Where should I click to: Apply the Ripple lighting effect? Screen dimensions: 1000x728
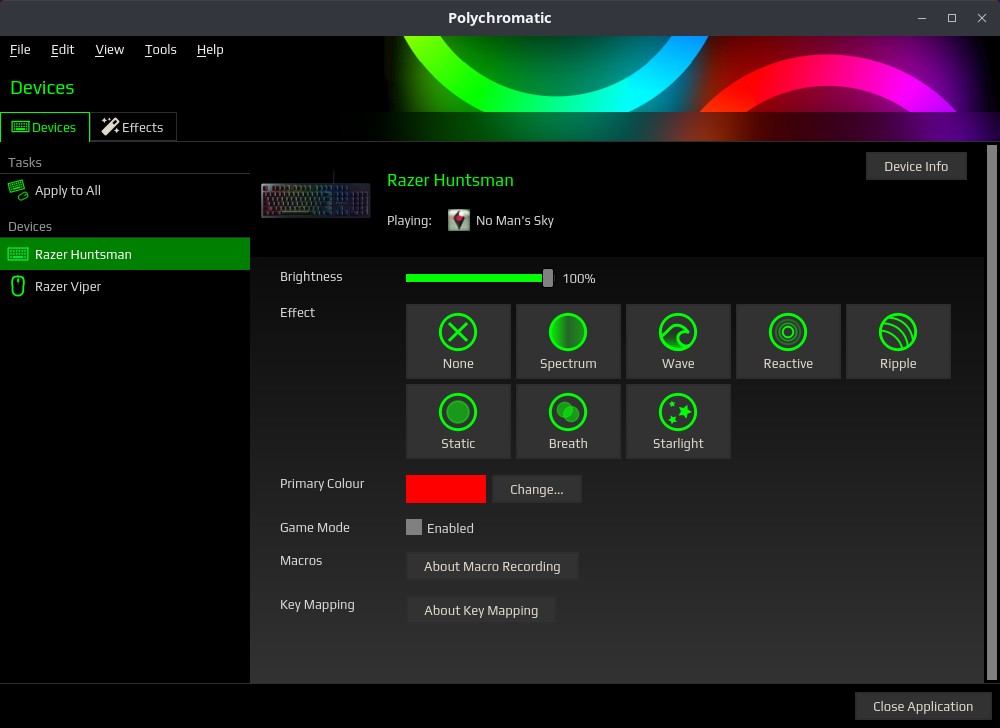point(898,341)
